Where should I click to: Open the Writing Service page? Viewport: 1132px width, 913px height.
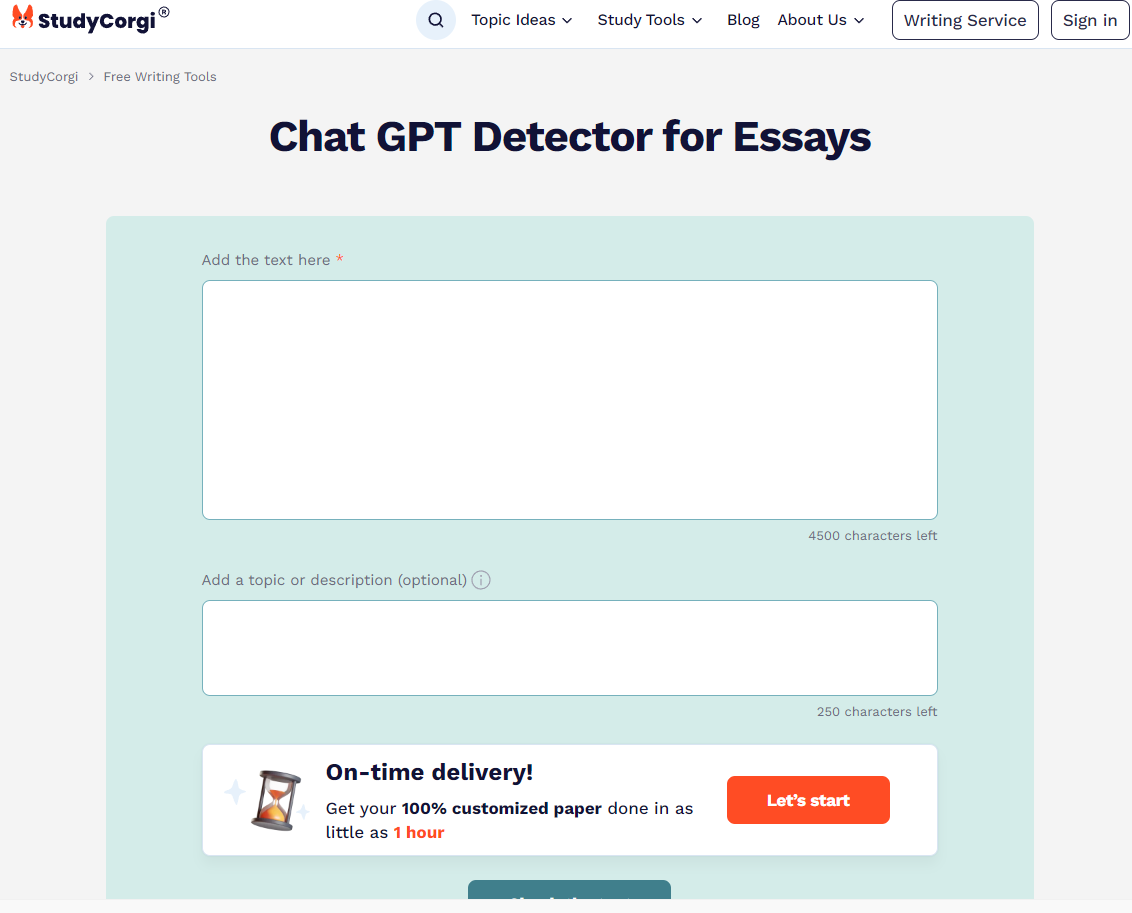click(x=965, y=20)
